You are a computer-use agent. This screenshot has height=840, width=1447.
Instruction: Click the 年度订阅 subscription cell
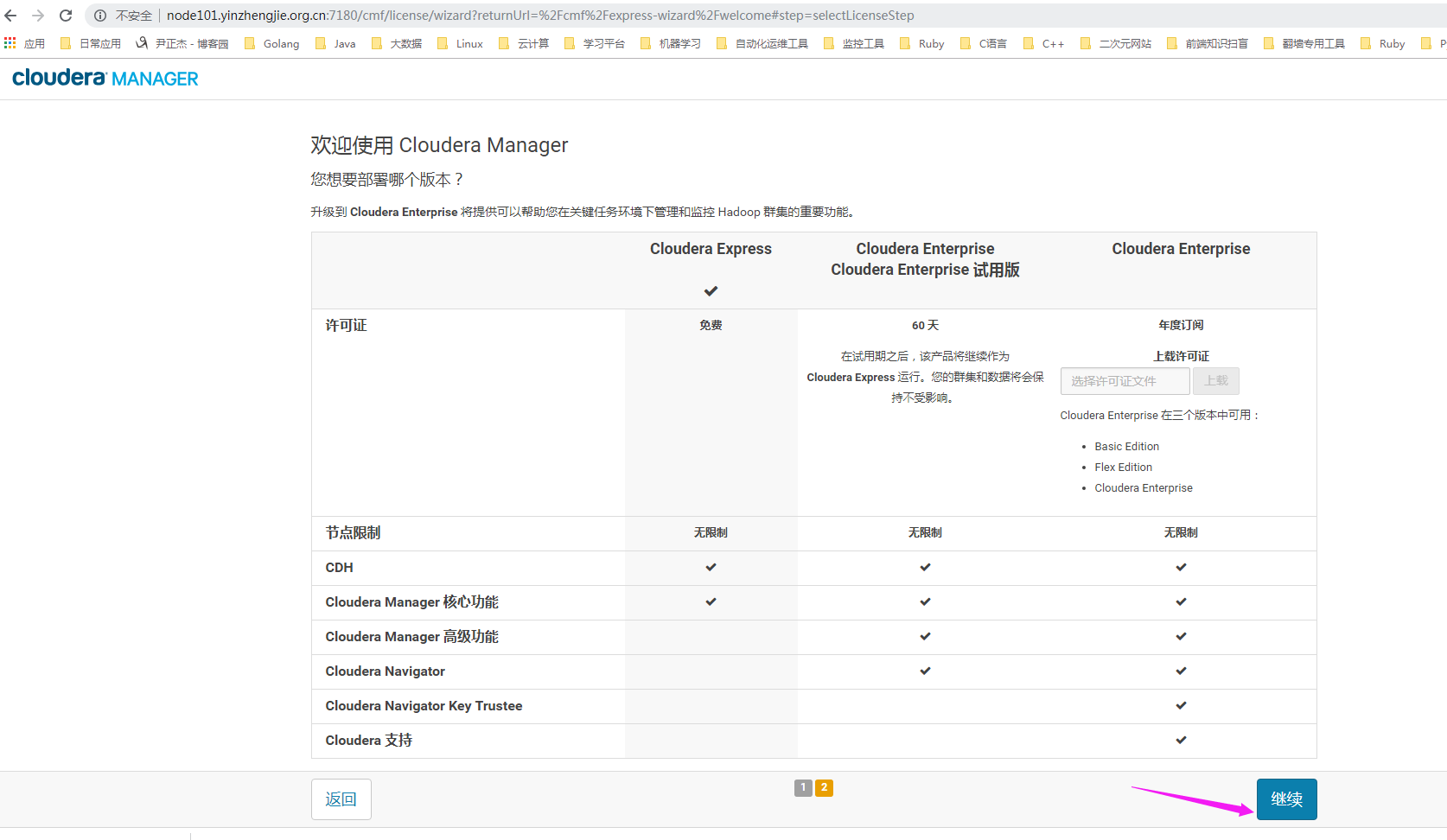[x=1181, y=326]
